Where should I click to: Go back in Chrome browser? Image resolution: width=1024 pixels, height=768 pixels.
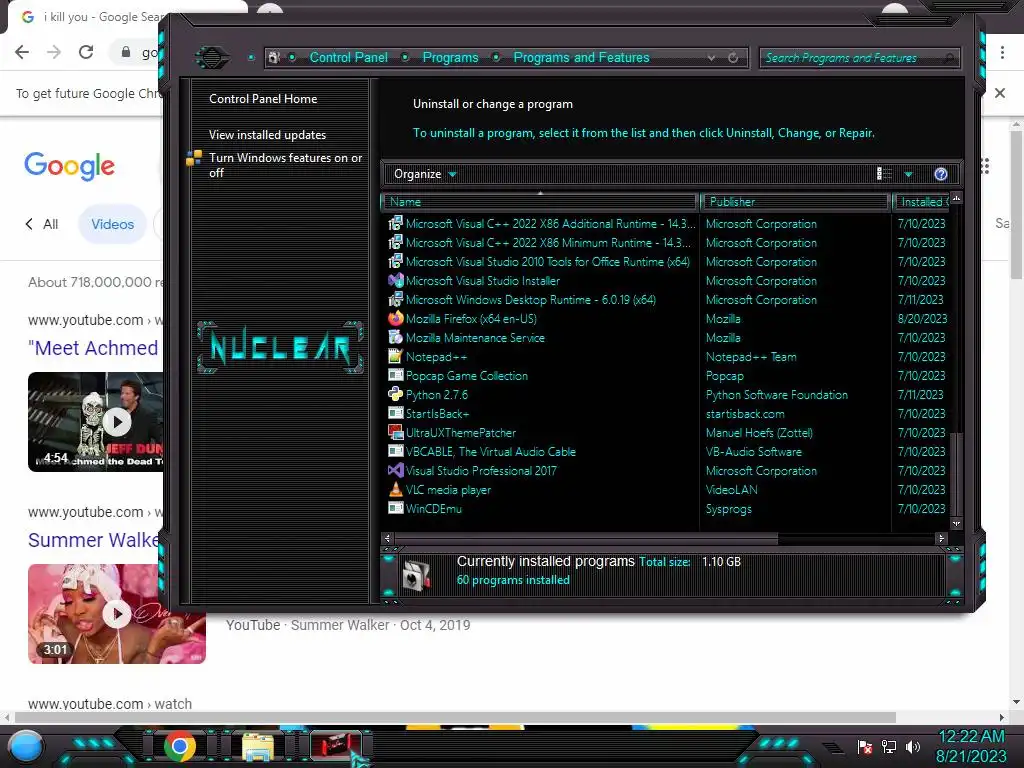22,52
